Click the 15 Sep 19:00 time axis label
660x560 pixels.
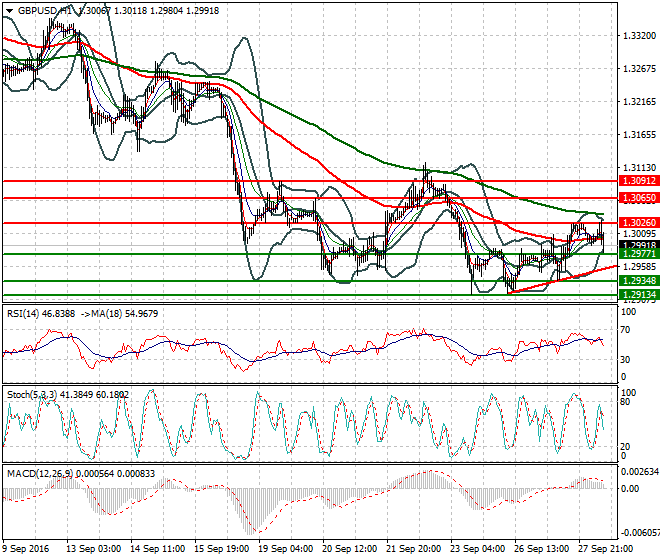(x=221, y=549)
